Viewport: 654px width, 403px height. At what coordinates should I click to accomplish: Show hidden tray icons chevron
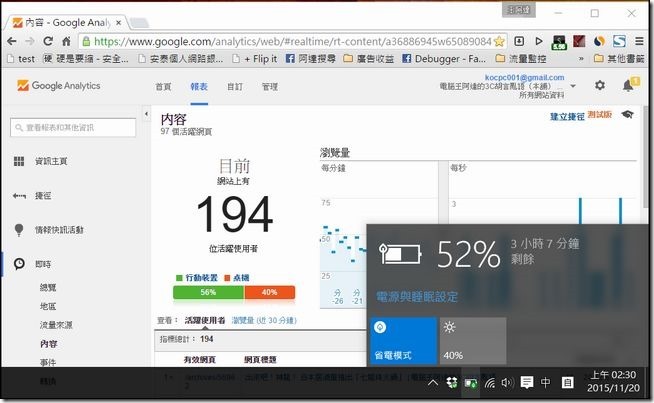pyautogui.click(x=433, y=383)
